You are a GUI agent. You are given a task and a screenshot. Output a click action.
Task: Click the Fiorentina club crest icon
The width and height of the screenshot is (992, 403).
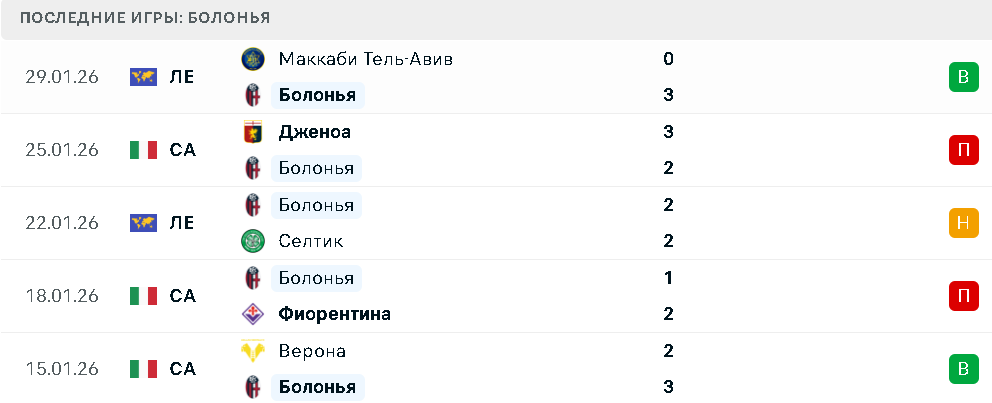click(252, 314)
